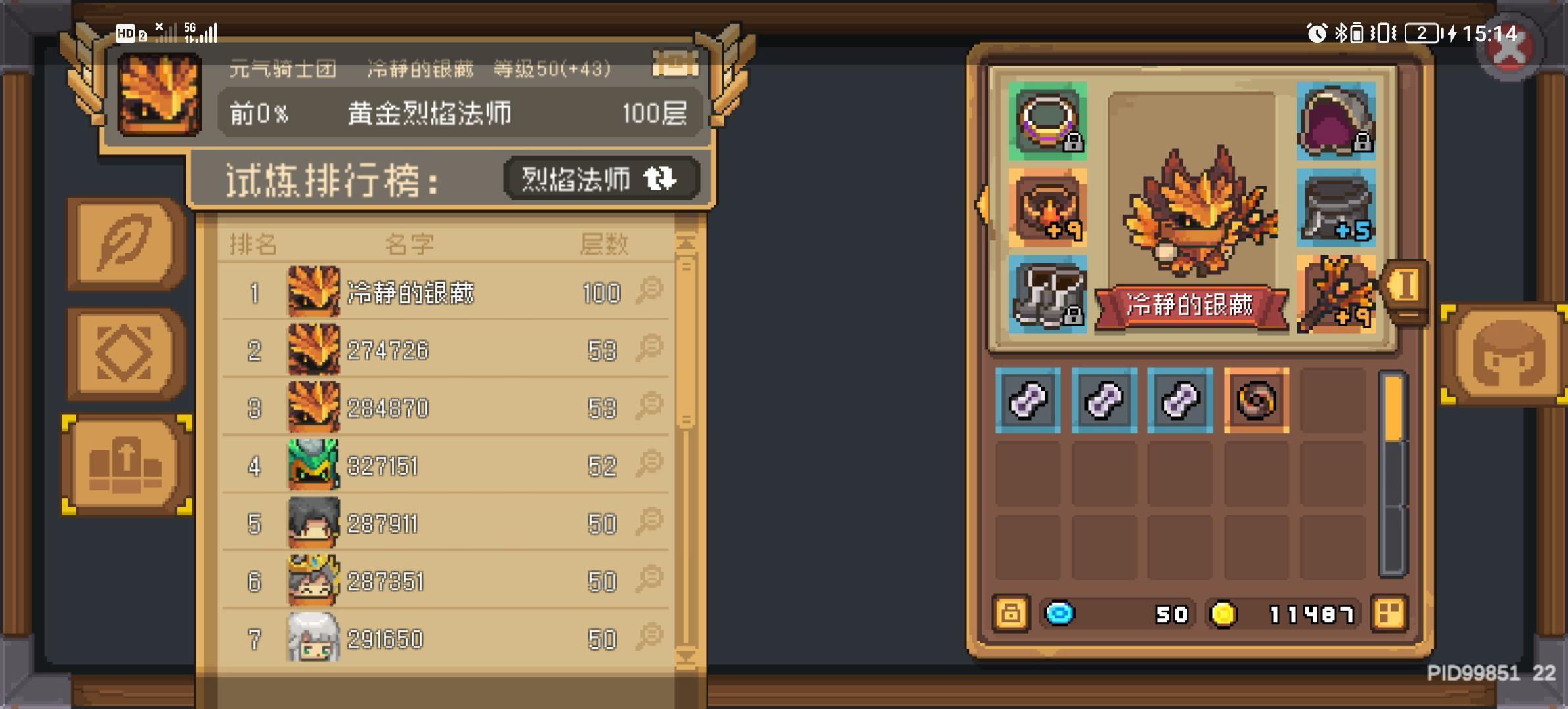This screenshot has width=1568, height=709.
Task: Inspect rank 1 player magnifier icon
Action: [x=649, y=291]
